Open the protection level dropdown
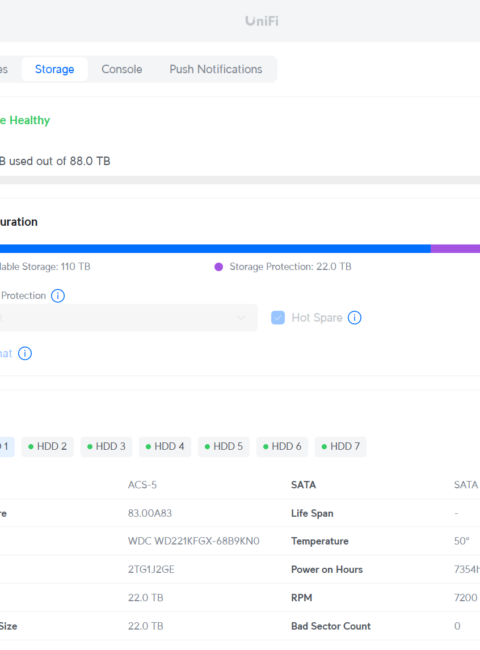The height and width of the screenshot is (650, 480). point(128,318)
